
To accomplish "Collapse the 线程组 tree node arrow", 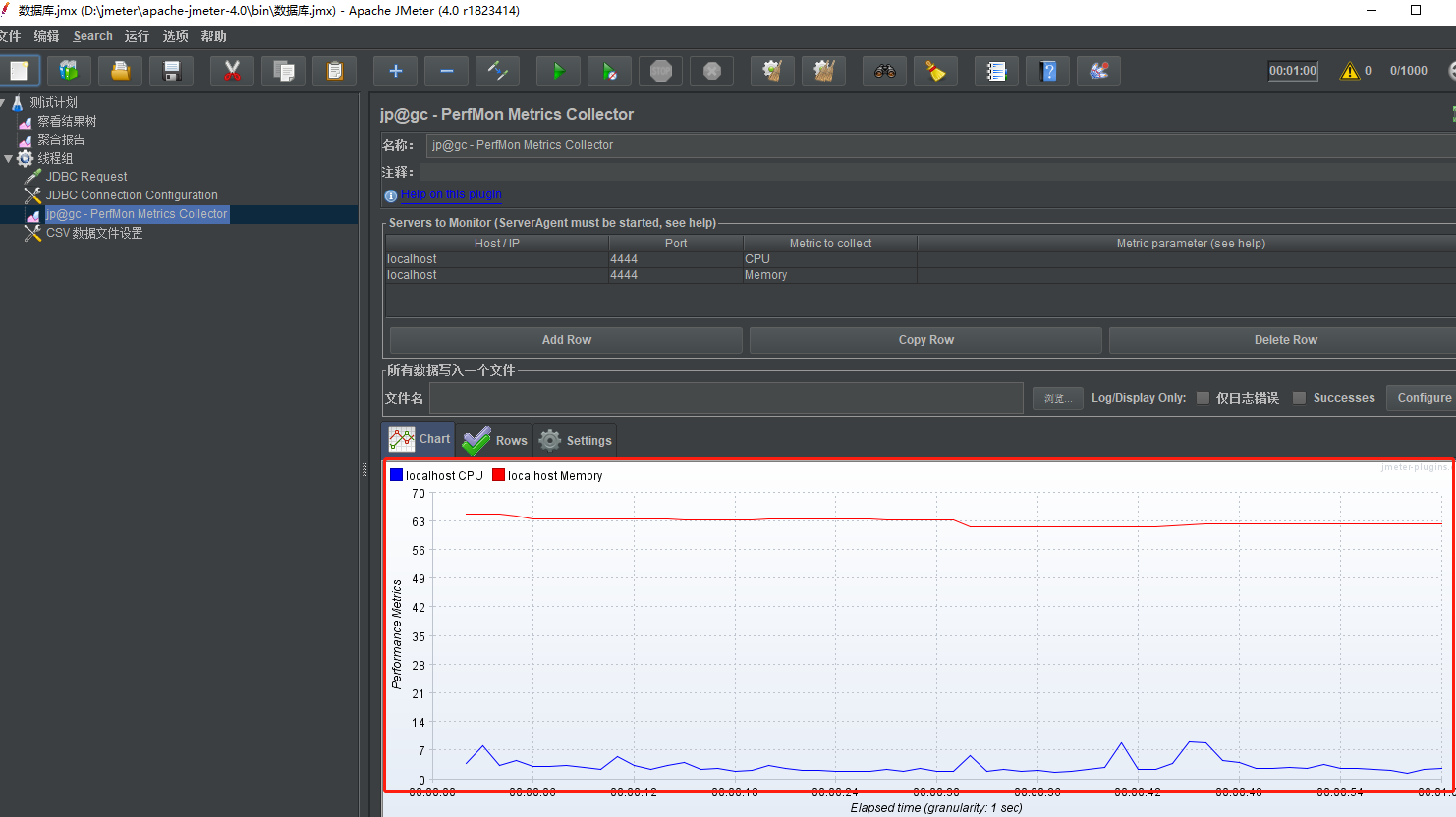I will click(x=9, y=158).
